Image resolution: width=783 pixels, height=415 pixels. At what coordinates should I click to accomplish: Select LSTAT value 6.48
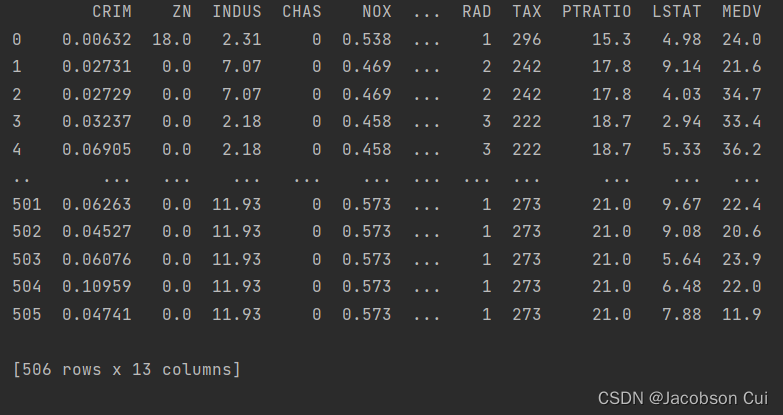(681, 287)
